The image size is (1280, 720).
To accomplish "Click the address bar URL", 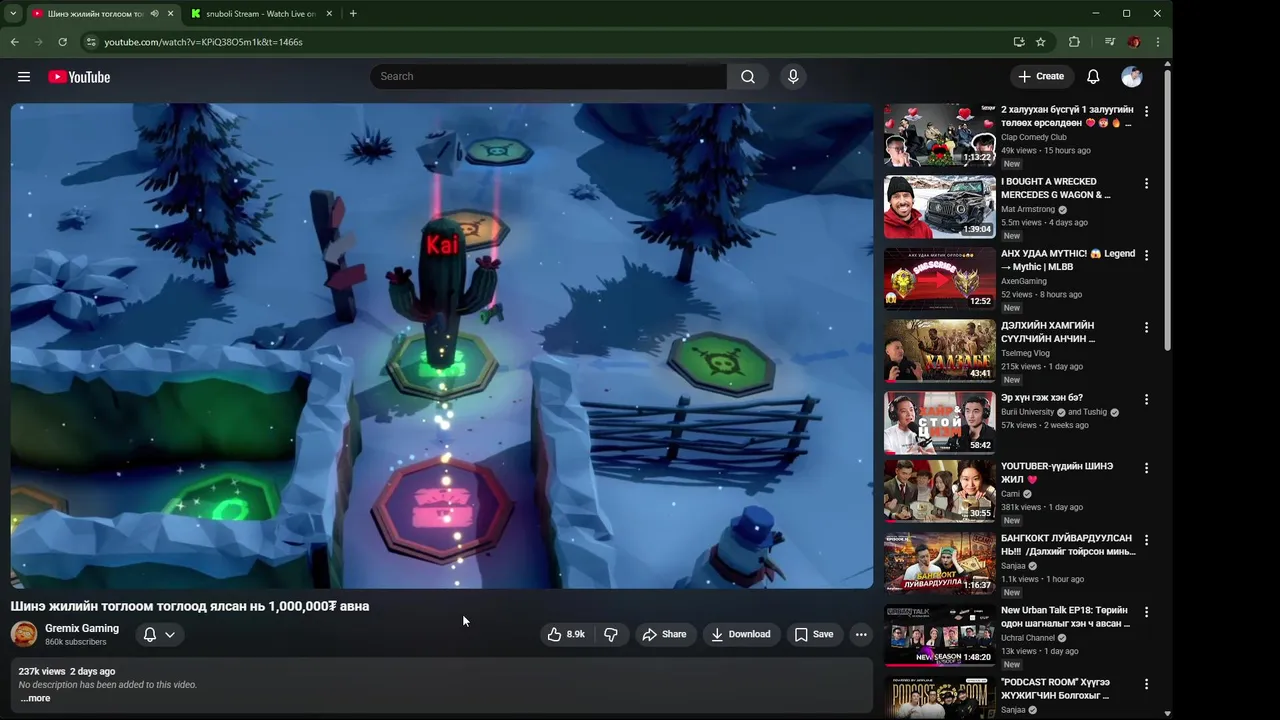I will 203,42.
